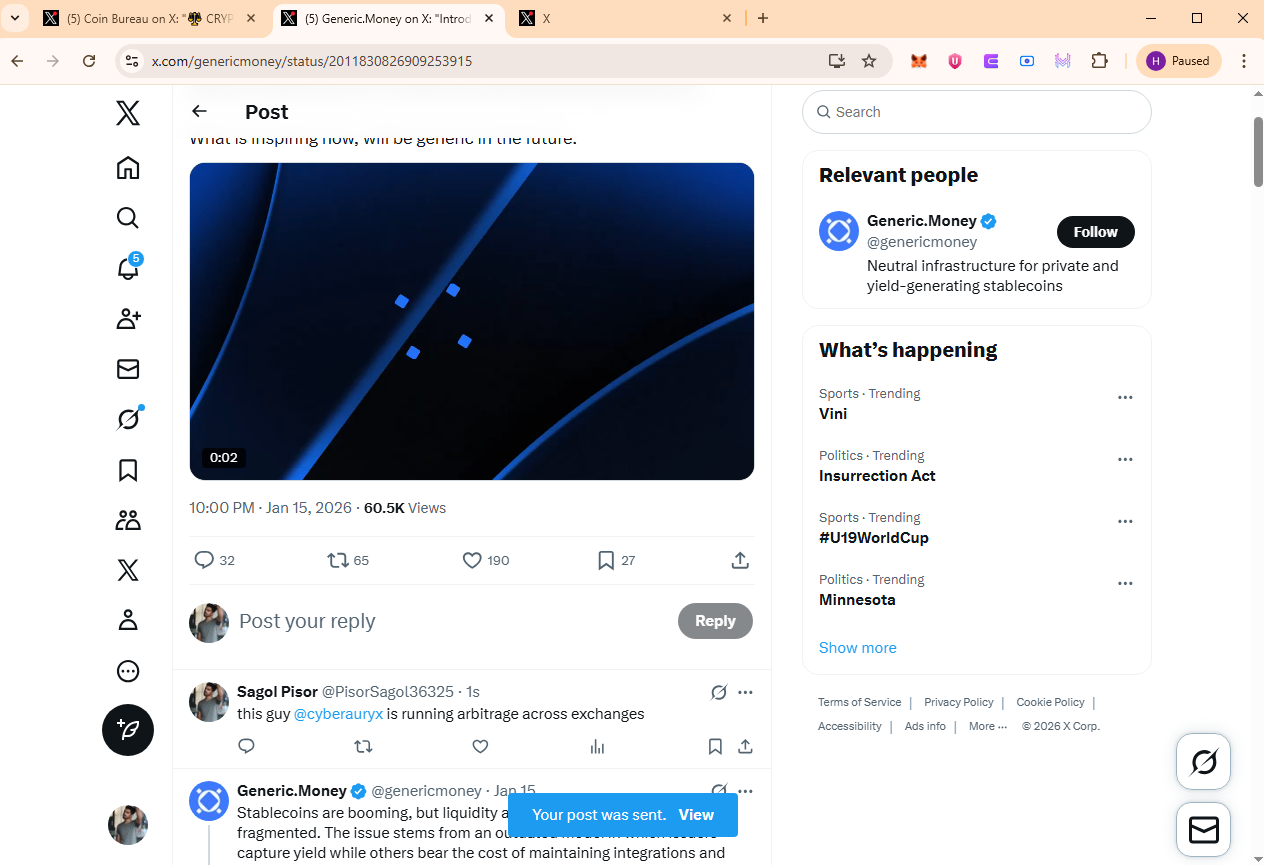This screenshot has width=1264, height=865.
Task: Expand the More circle menu in left sidebar
Action: (128, 671)
